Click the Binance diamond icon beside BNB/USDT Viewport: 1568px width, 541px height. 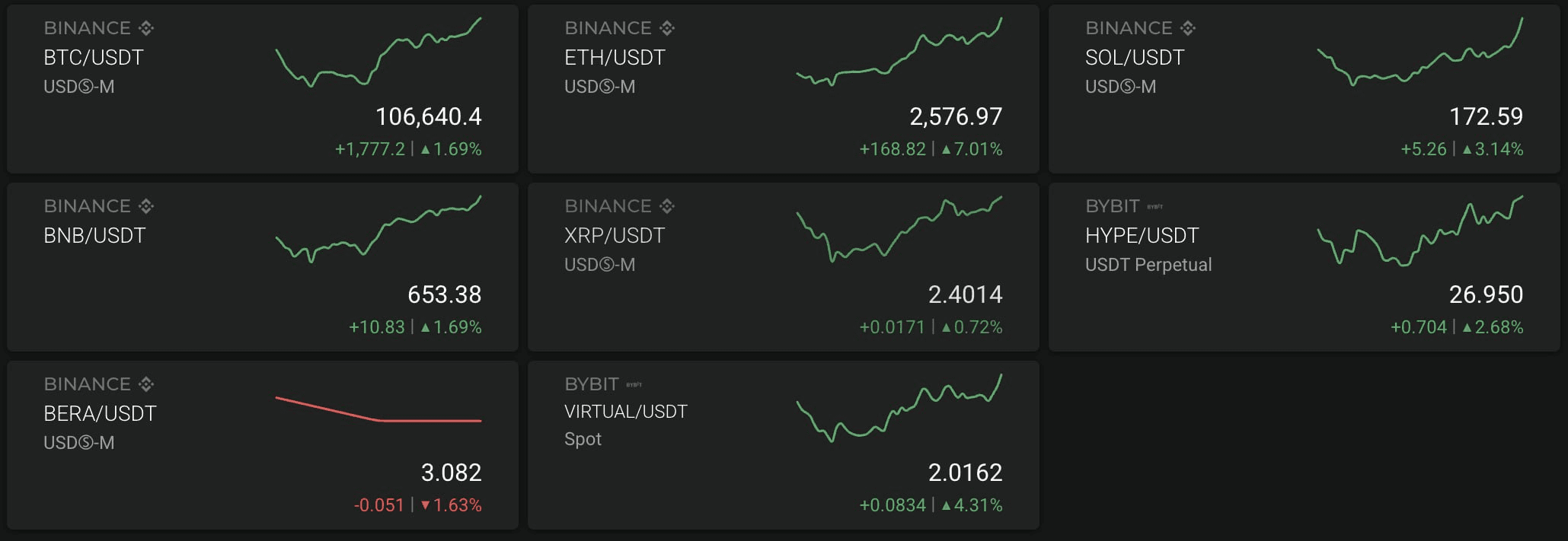pyautogui.click(x=146, y=205)
